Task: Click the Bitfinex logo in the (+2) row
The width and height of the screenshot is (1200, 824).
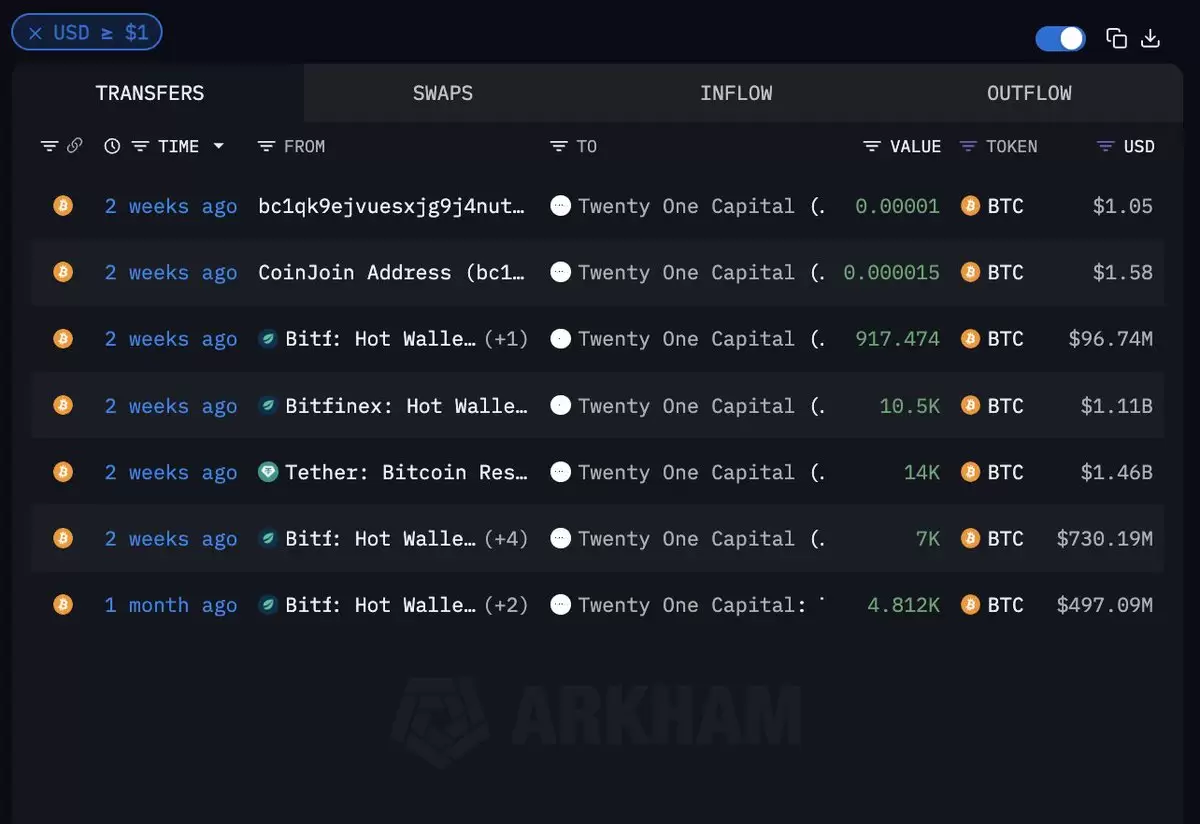Action: (268, 605)
